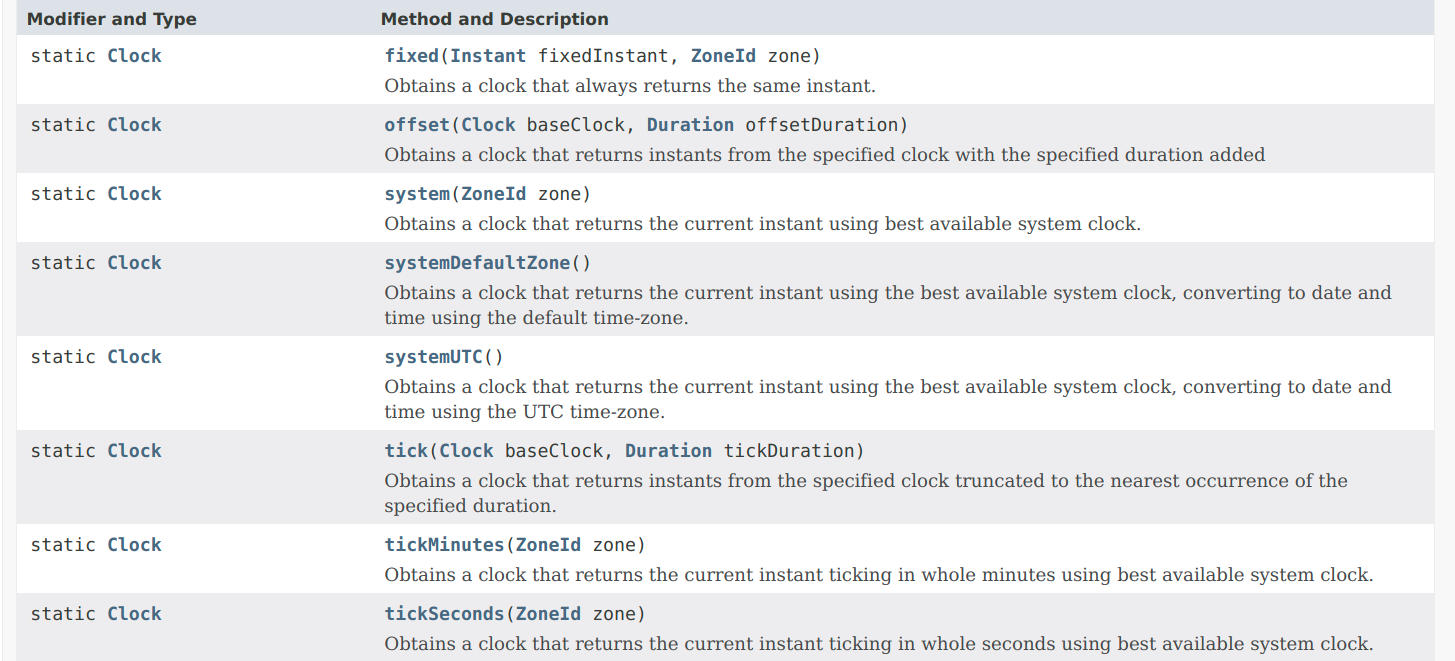Click Clock return type in systemUTC row

[x=134, y=357]
